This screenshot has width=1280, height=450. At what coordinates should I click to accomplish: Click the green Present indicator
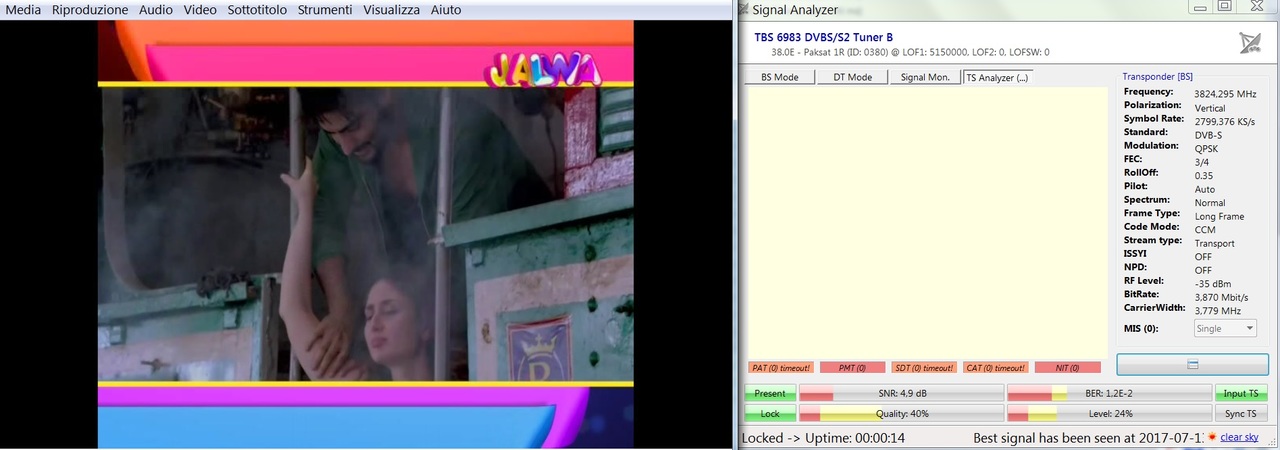pyautogui.click(x=770, y=393)
